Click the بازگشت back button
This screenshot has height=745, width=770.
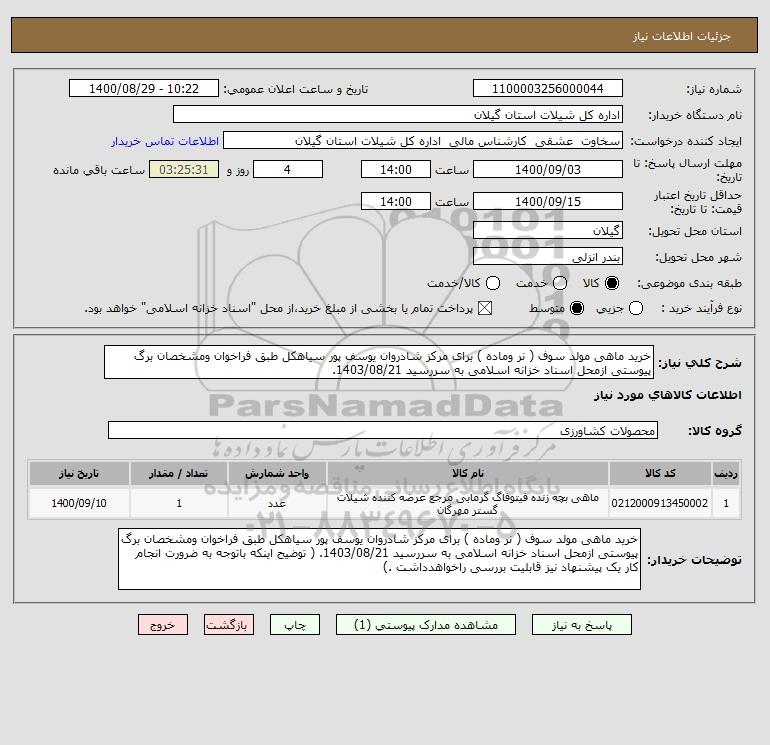229,625
